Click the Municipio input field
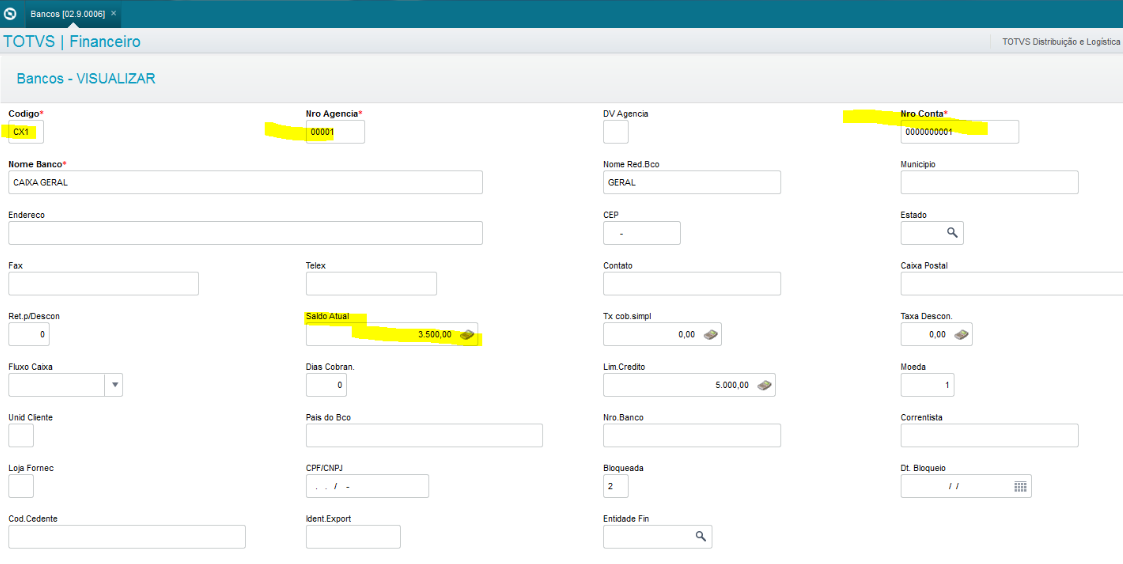Image resolution: width=1123 pixels, height=564 pixels. [989, 182]
